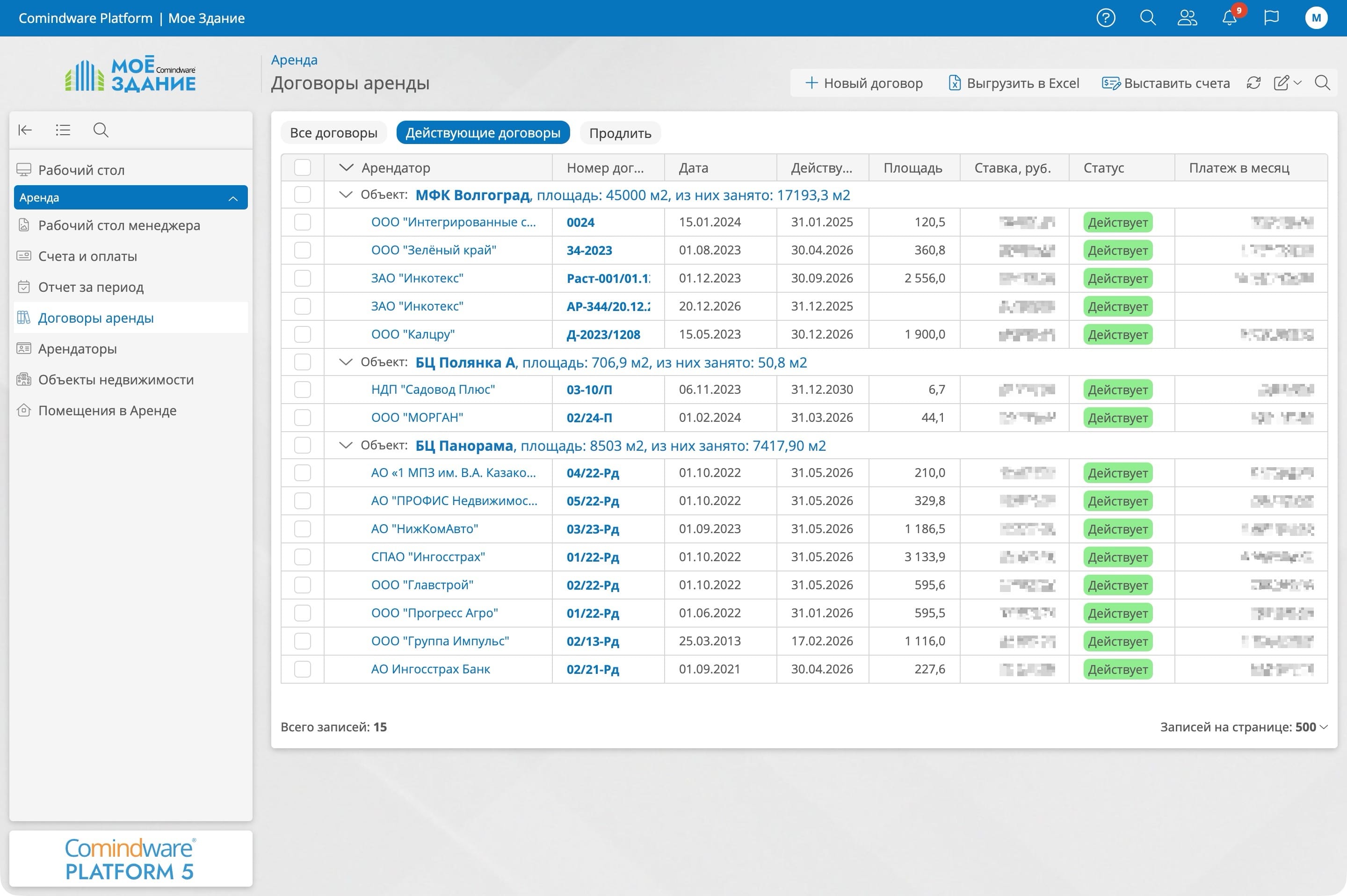
Task: Switch to the Все договоры tab
Action: pyautogui.click(x=333, y=133)
